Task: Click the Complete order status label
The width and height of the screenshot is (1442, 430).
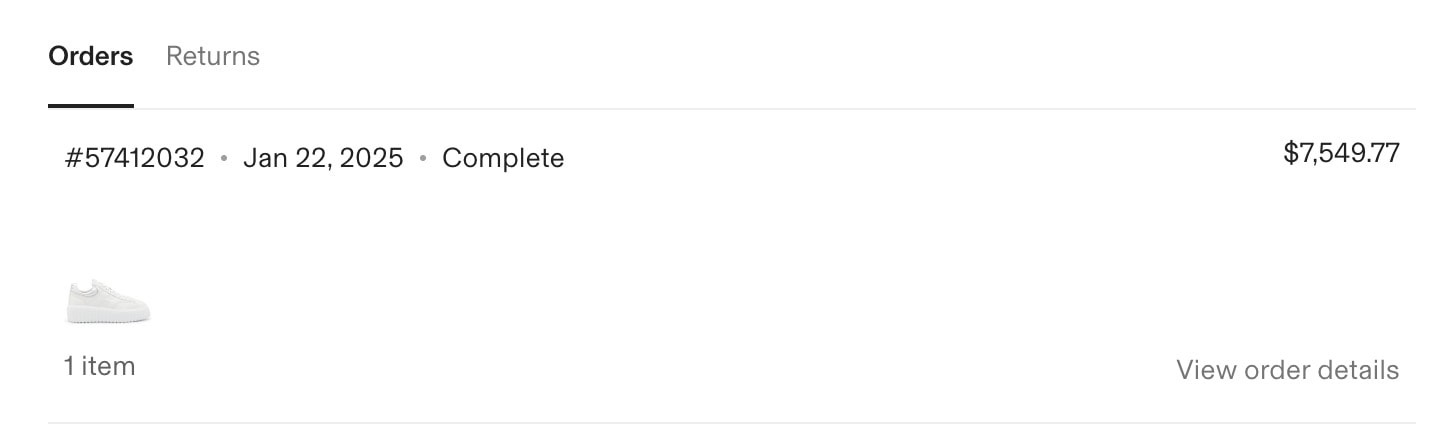Action: pyautogui.click(x=503, y=158)
